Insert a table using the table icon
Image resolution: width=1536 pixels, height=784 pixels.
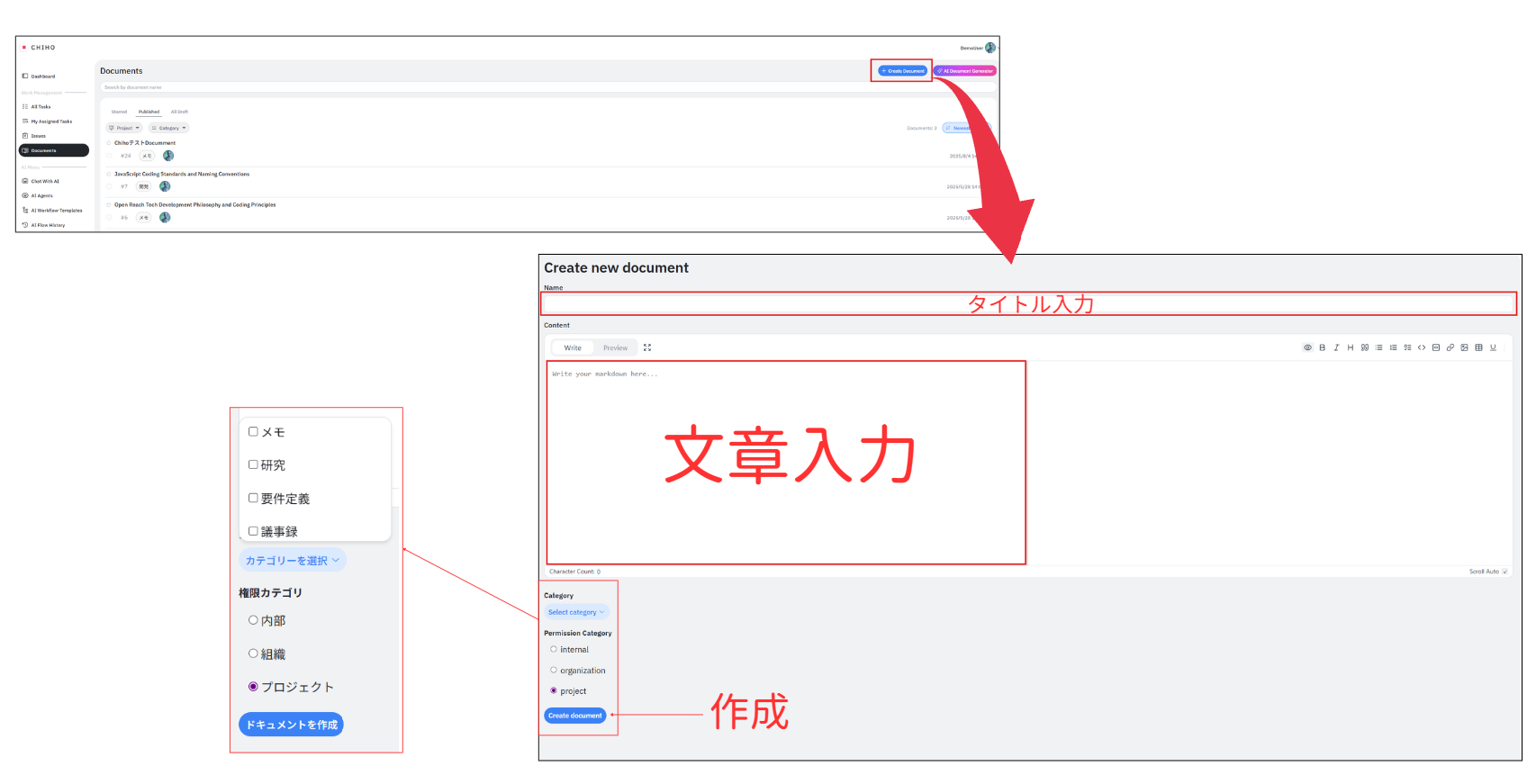click(1478, 347)
